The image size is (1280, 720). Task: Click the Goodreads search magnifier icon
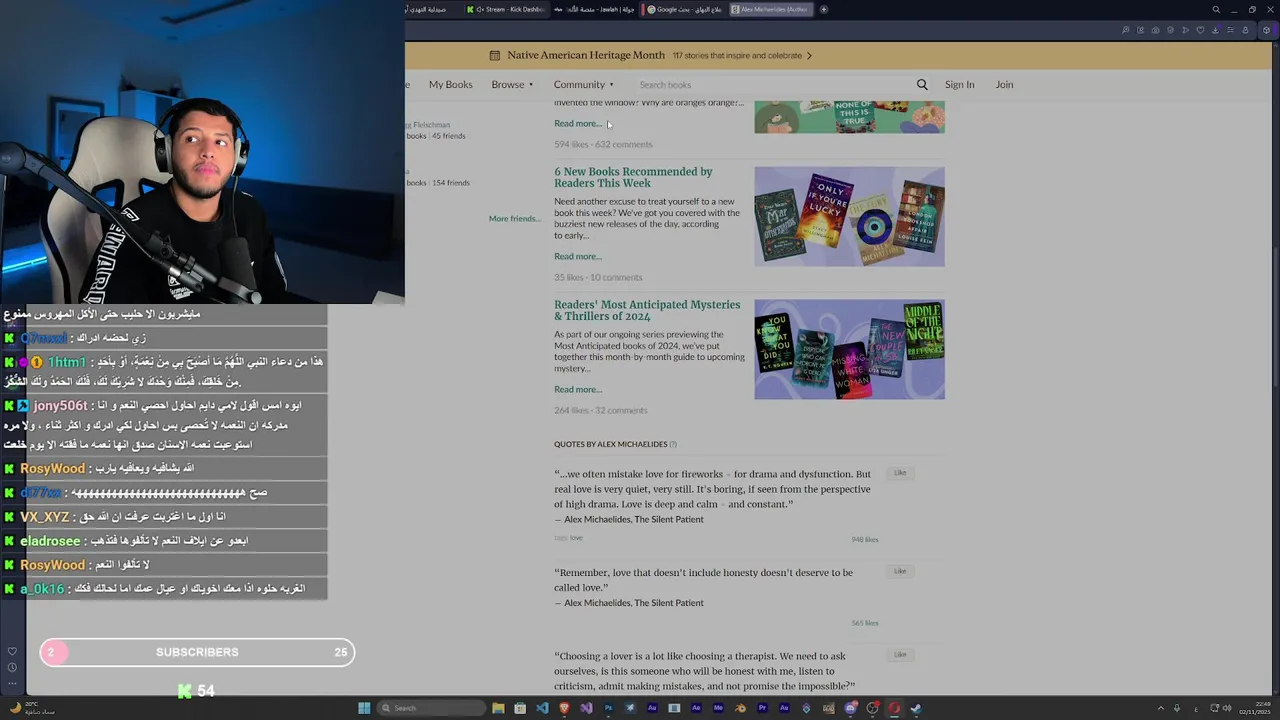click(922, 85)
